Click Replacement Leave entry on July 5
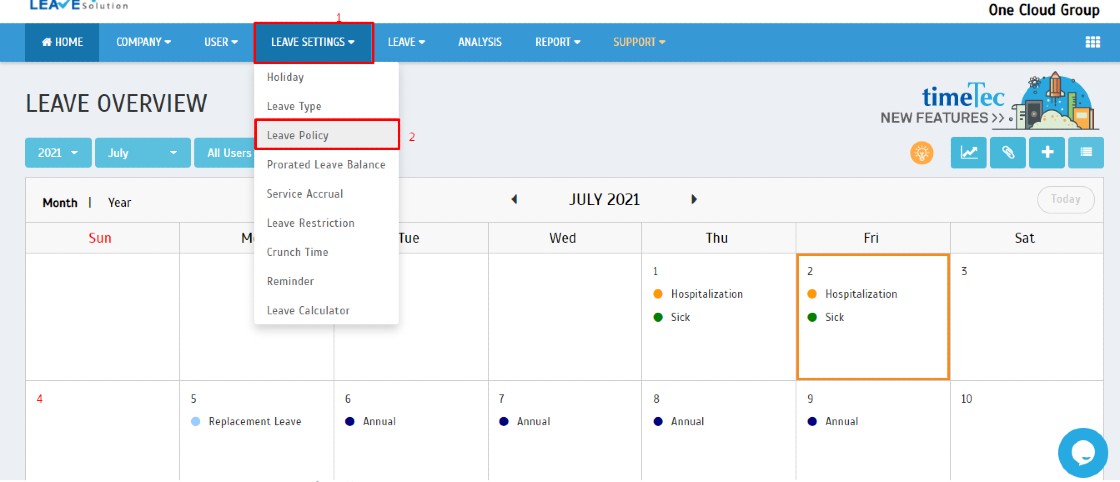Screen dimensions: 1120x482 click(246, 421)
